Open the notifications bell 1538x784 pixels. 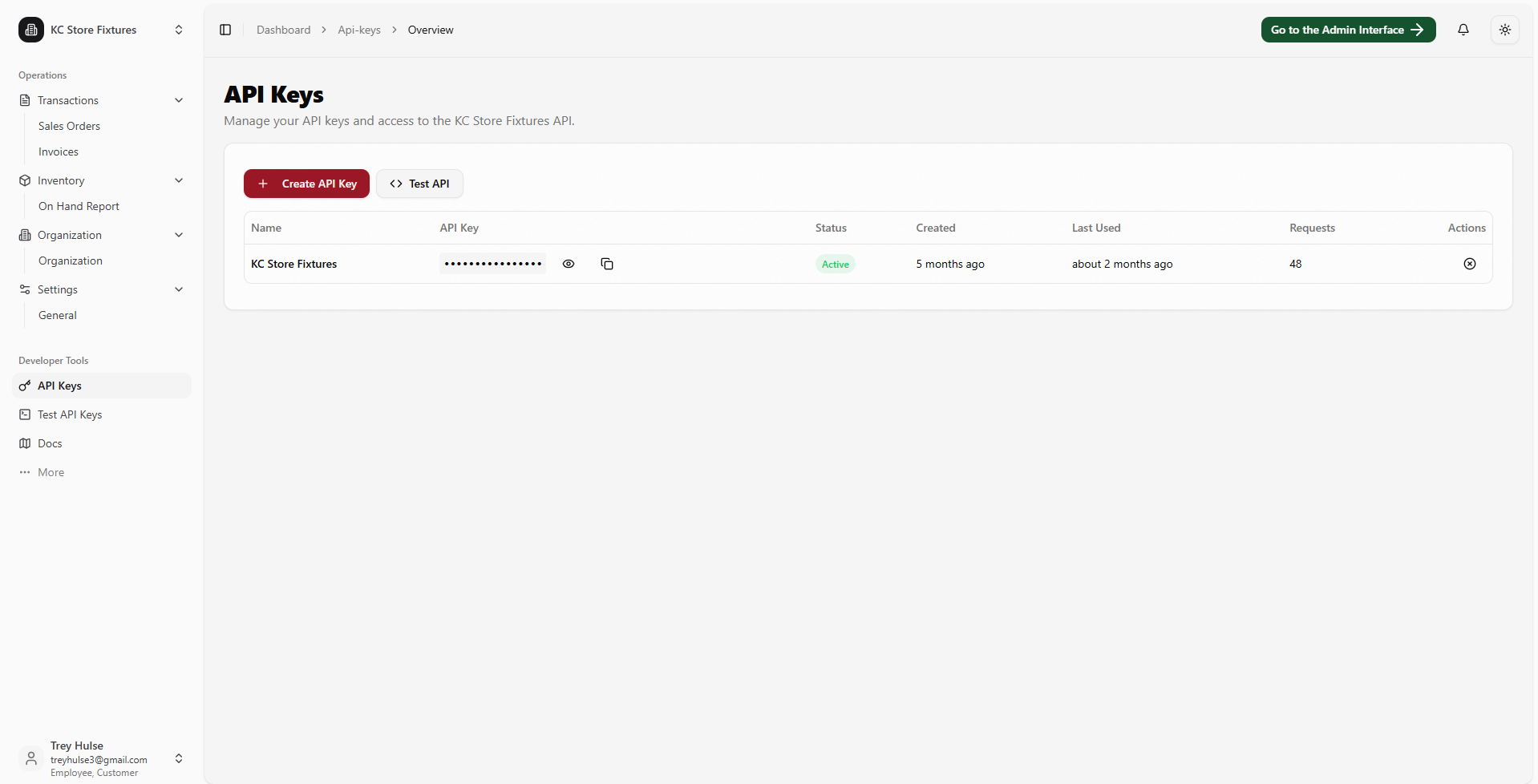pos(1463,30)
